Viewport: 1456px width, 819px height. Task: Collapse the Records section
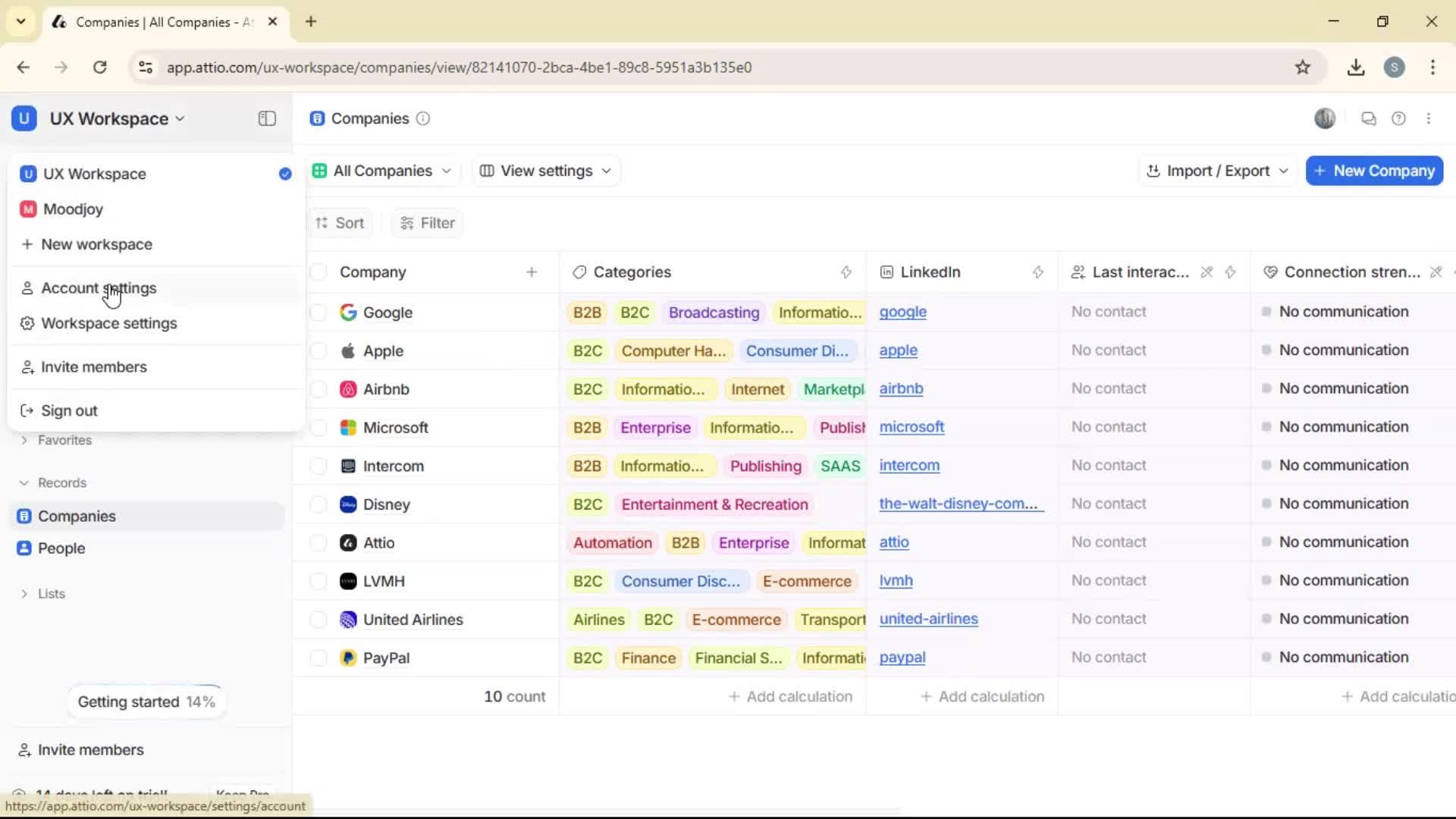pyautogui.click(x=52, y=483)
